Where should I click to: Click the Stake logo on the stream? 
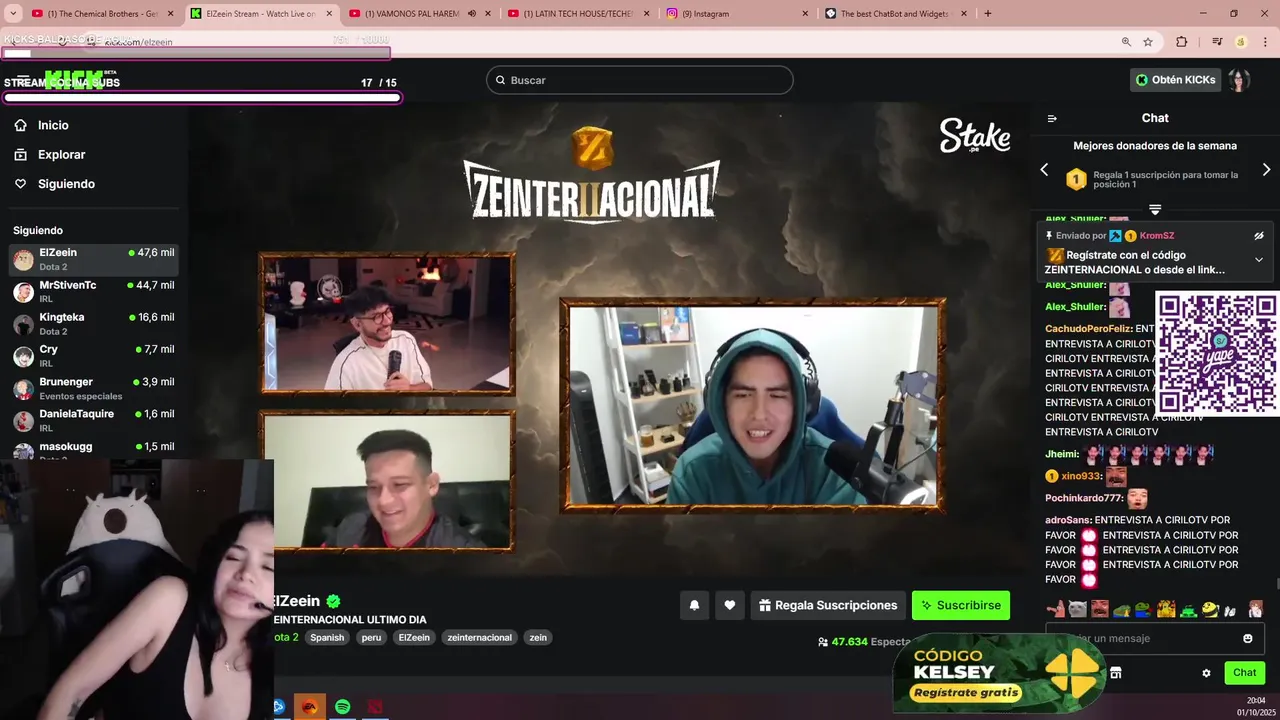(x=975, y=136)
